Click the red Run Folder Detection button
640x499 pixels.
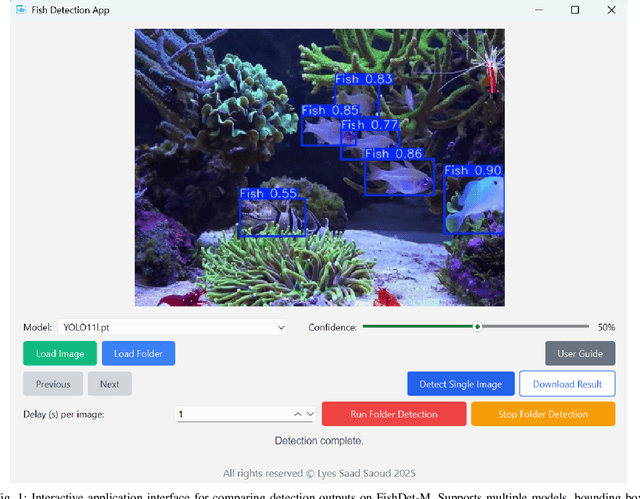click(x=394, y=414)
